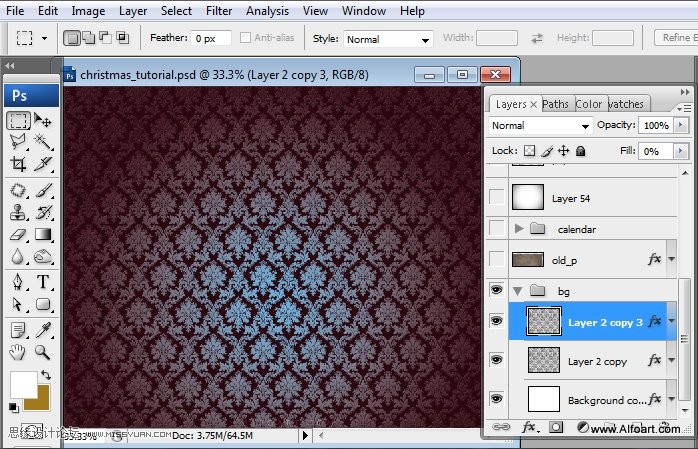This screenshot has height=449, width=698.
Task: Hide the Layer 2 copy layer
Action: coord(496,360)
